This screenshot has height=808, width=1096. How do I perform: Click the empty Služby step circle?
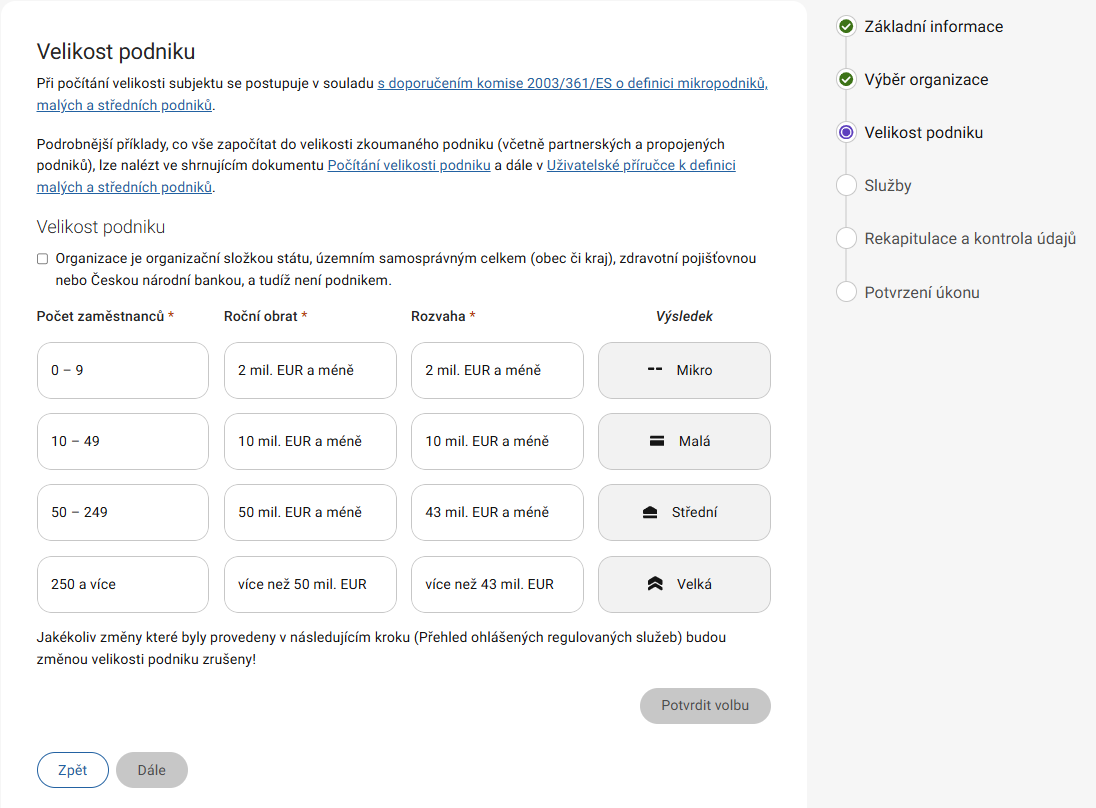pos(846,186)
